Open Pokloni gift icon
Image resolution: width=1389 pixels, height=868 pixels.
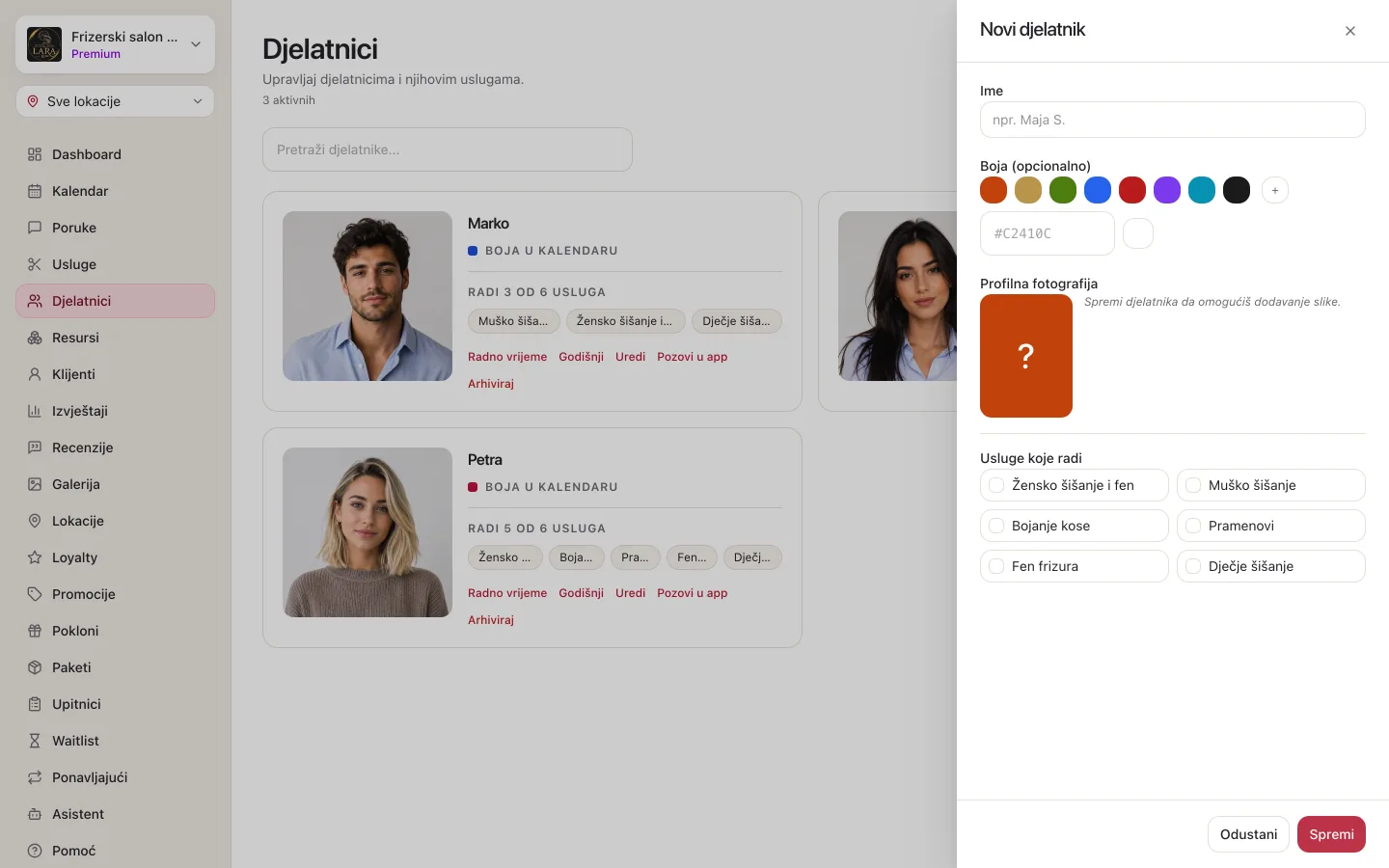(35, 631)
